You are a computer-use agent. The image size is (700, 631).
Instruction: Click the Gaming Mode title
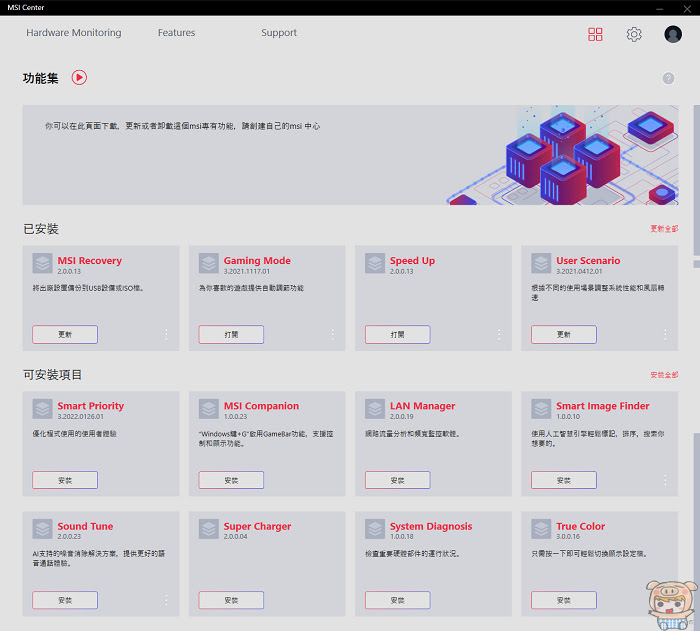click(257, 260)
